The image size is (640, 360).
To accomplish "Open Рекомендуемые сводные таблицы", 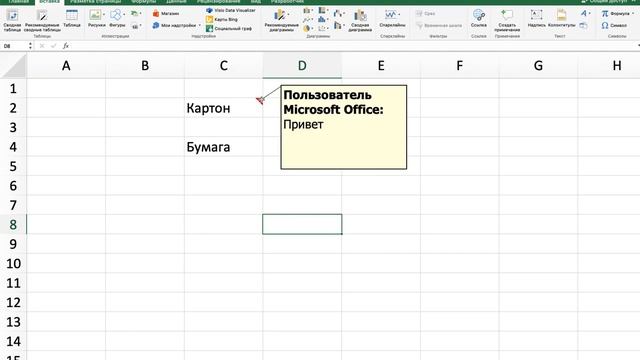I will coord(42,20).
